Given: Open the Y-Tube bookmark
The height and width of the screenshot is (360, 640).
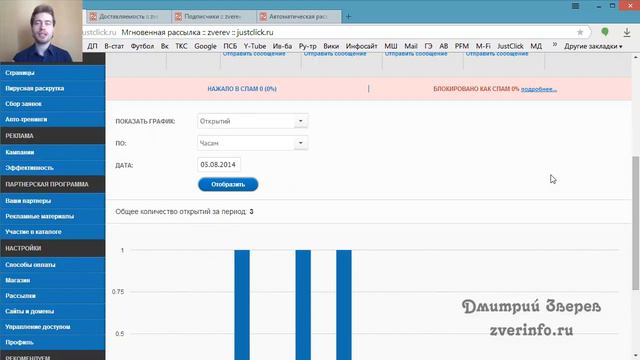Looking at the screenshot, I should [x=255, y=46].
